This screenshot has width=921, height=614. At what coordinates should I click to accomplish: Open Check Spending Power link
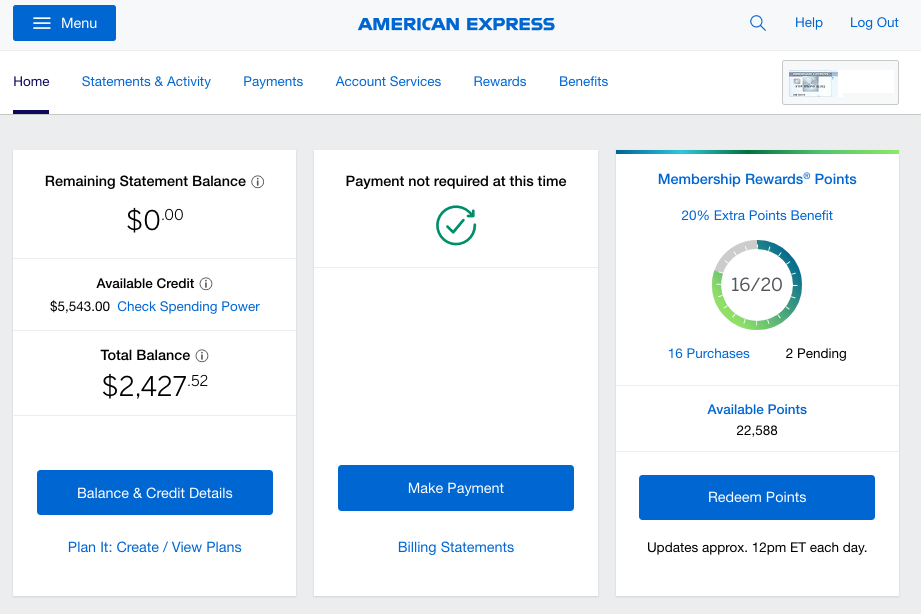pos(188,307)
